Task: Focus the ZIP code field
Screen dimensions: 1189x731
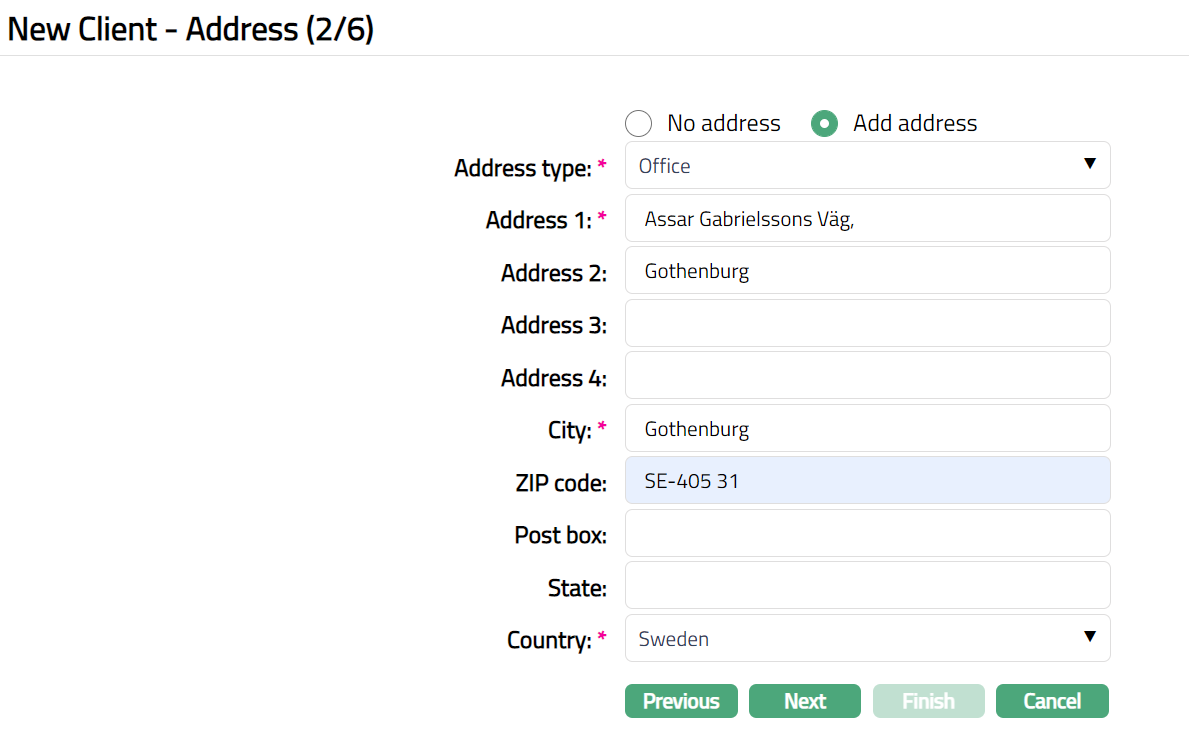Action: 866,481
